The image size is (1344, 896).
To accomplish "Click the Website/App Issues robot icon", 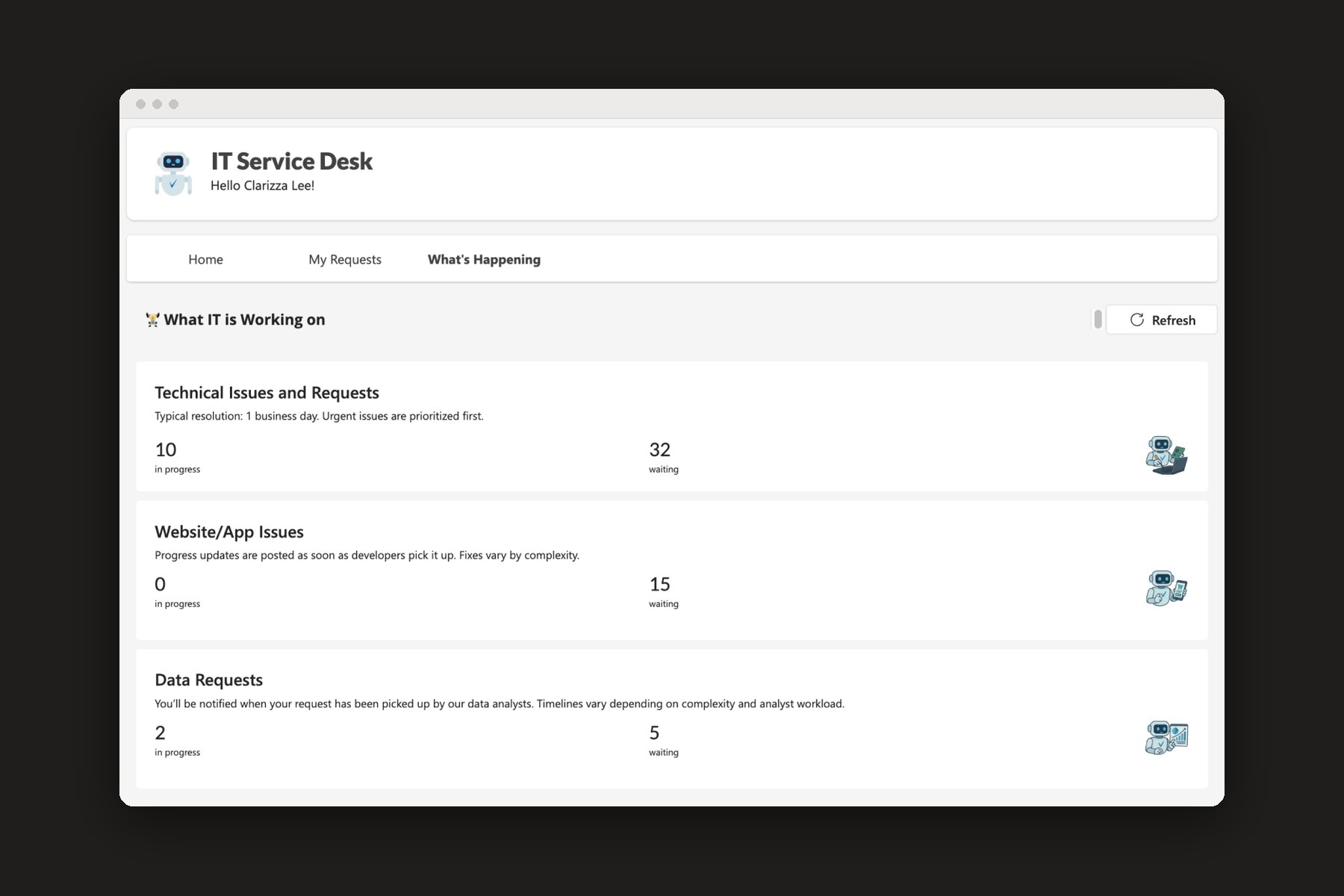I will tap(1166, 588).
